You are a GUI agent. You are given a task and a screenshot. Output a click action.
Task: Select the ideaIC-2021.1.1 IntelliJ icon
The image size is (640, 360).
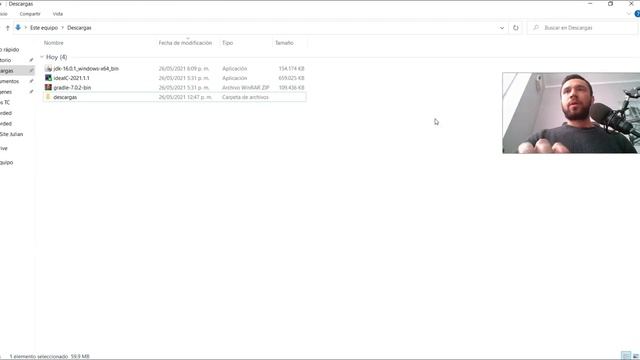click(49, 78)
